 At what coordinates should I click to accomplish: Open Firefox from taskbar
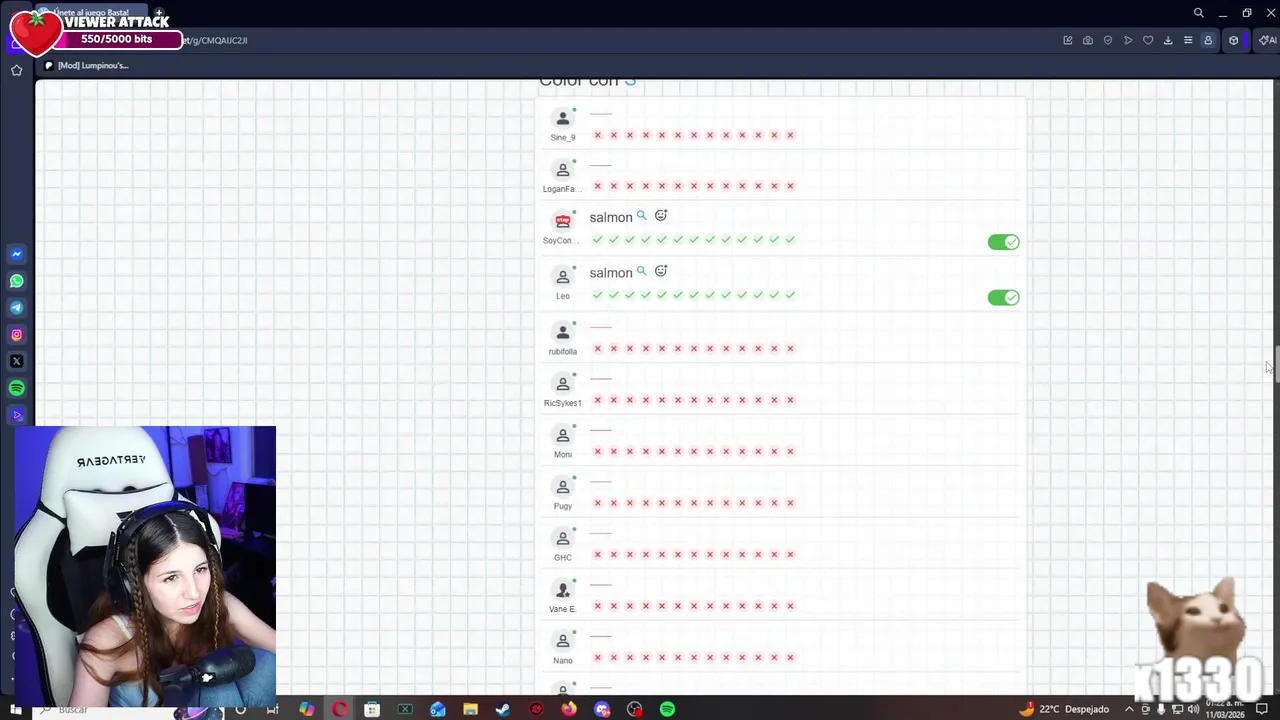[569, 710]
